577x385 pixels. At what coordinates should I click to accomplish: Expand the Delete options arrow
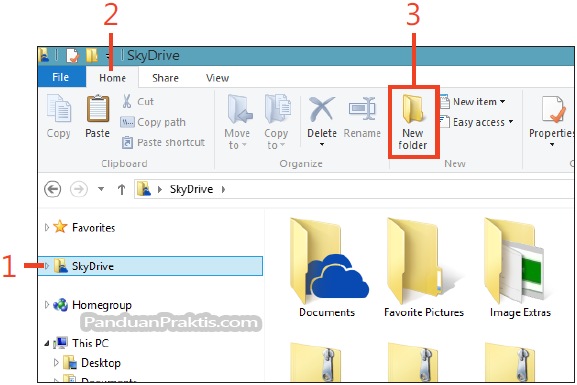322,144
